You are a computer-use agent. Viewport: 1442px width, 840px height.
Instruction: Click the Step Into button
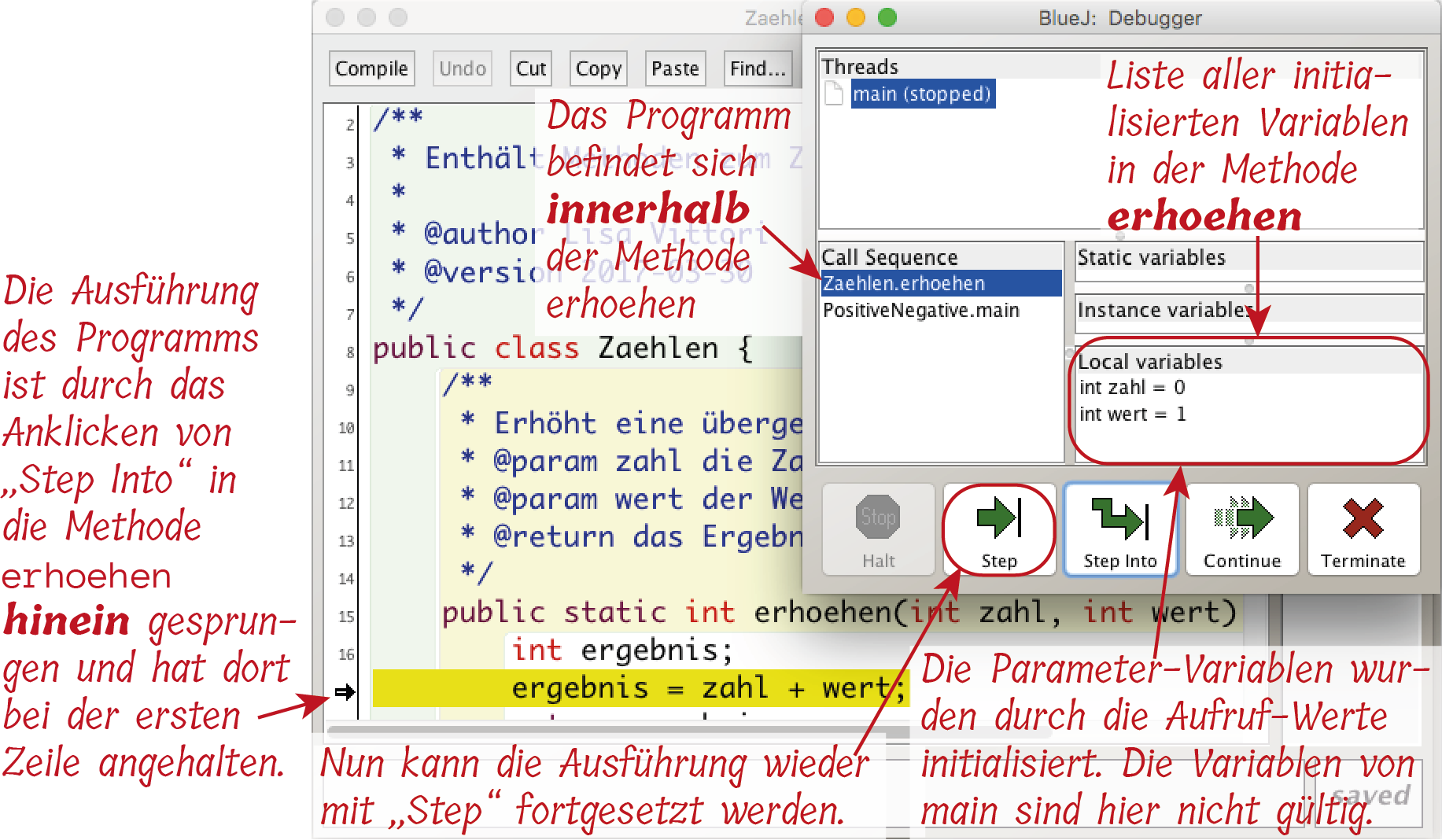[1120, 529]
